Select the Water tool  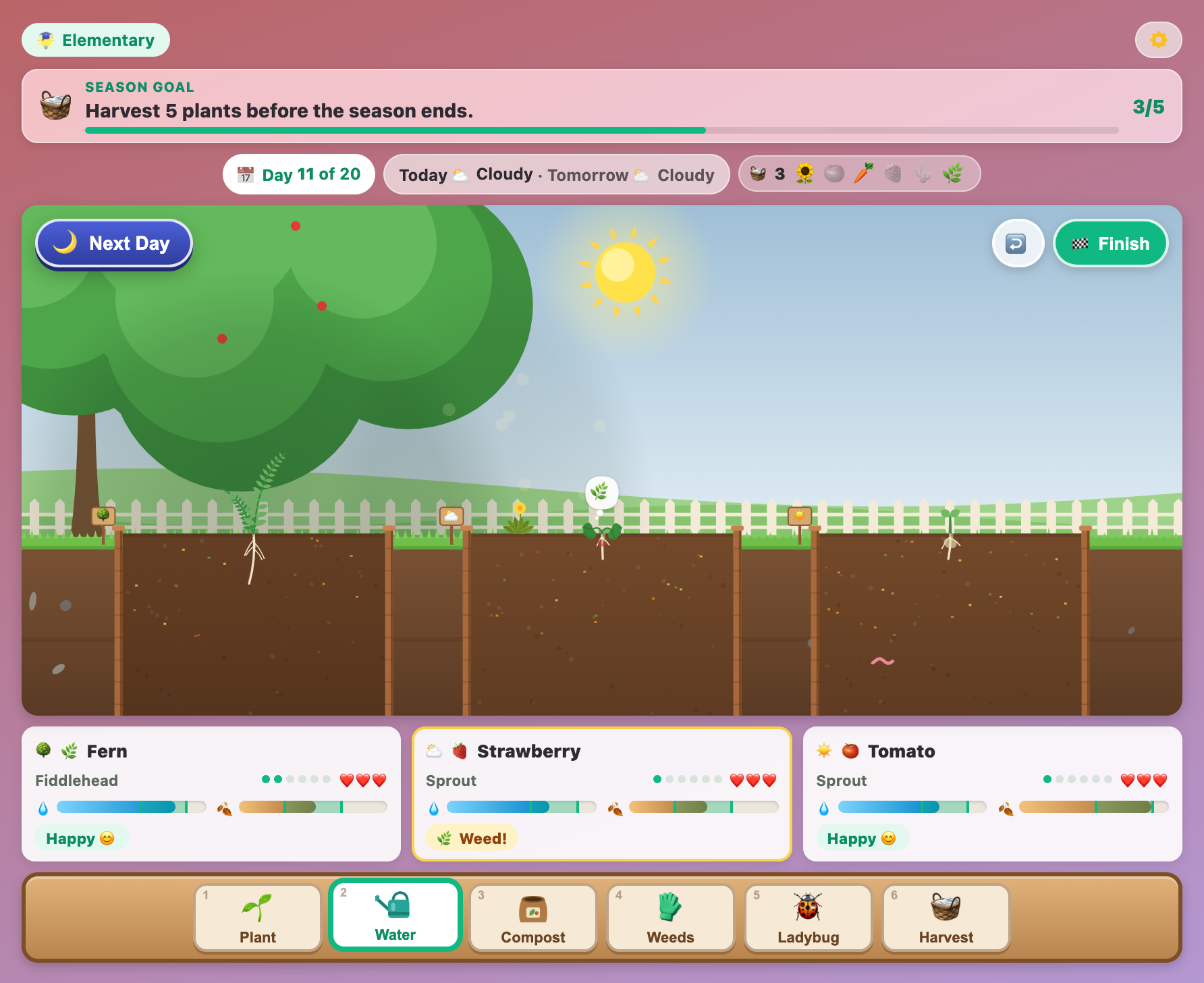pos(395,915)
